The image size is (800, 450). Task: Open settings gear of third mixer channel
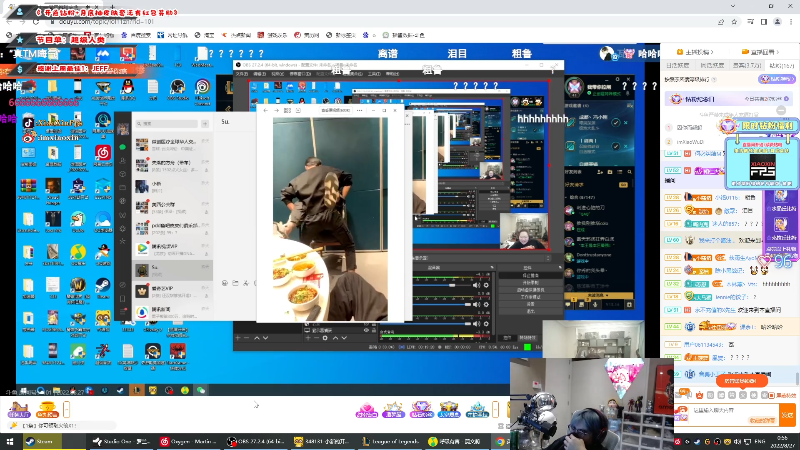click(486, 323)
